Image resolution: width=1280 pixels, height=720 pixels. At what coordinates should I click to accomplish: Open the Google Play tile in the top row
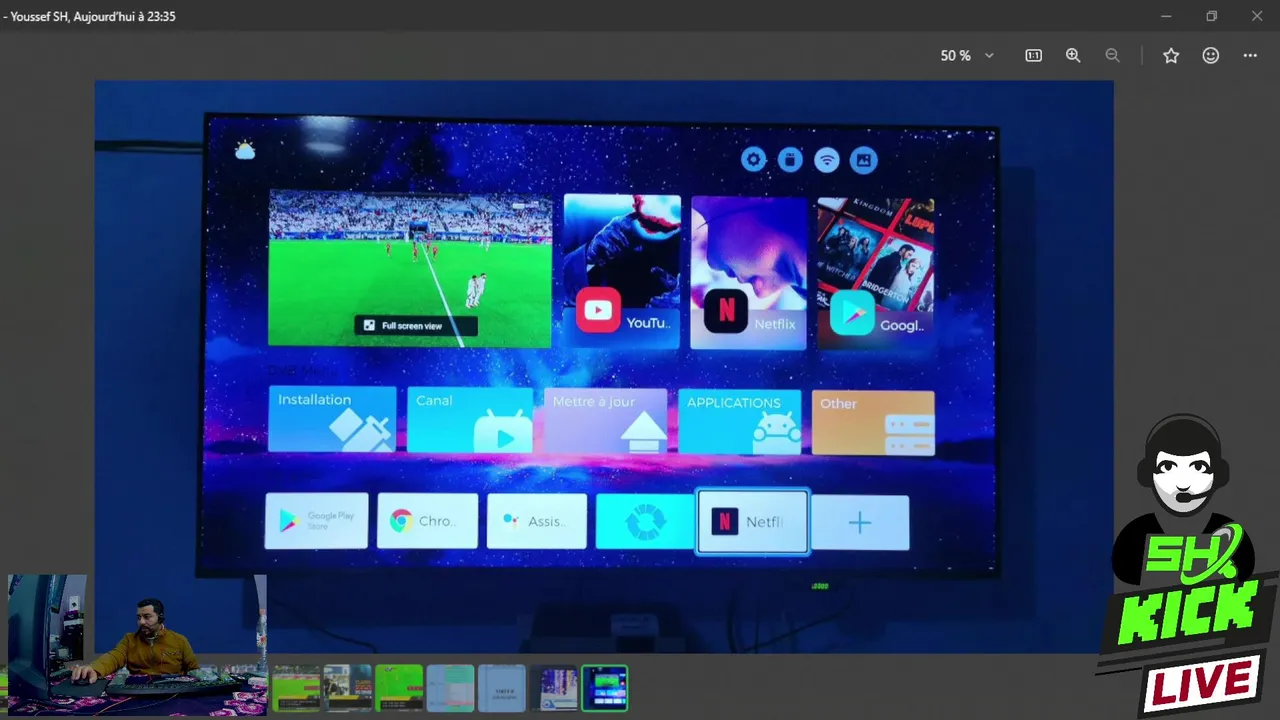(876, 272)
